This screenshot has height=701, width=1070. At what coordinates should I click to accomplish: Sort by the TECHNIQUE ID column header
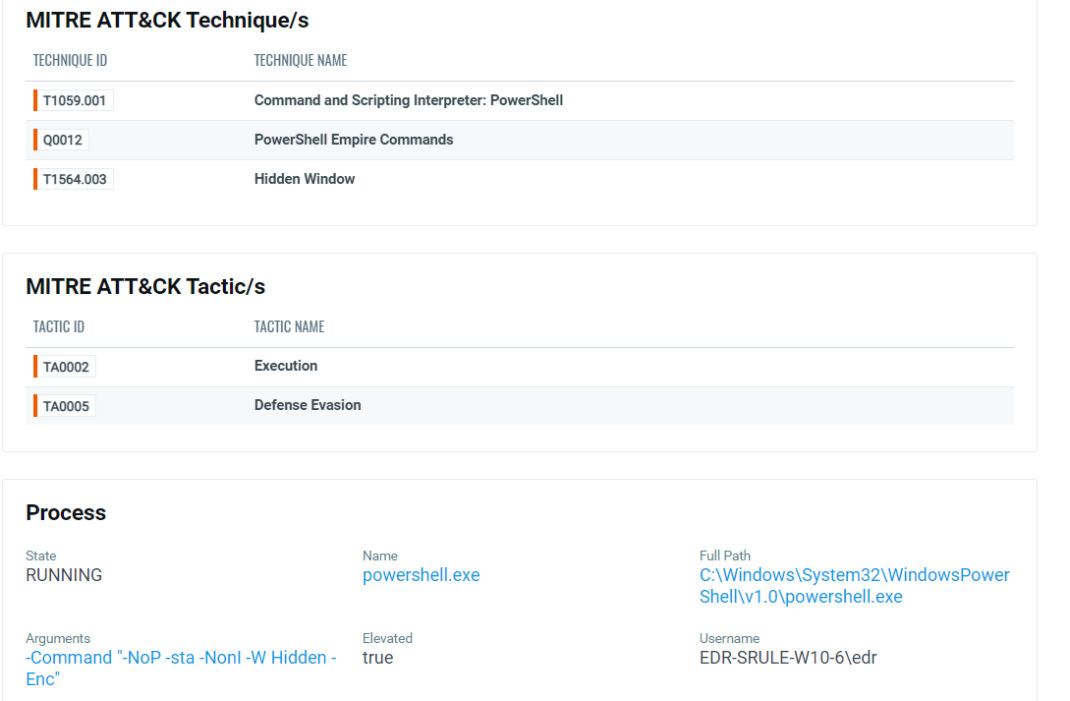(x=70, y=60)
